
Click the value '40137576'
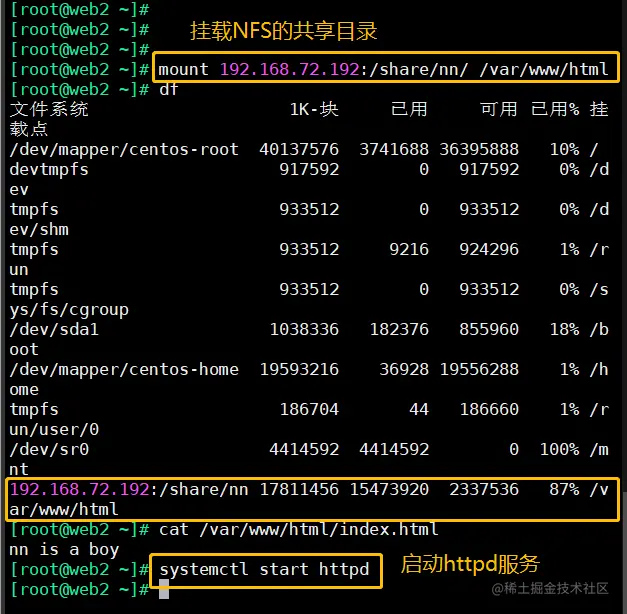(x=299, y=150)
